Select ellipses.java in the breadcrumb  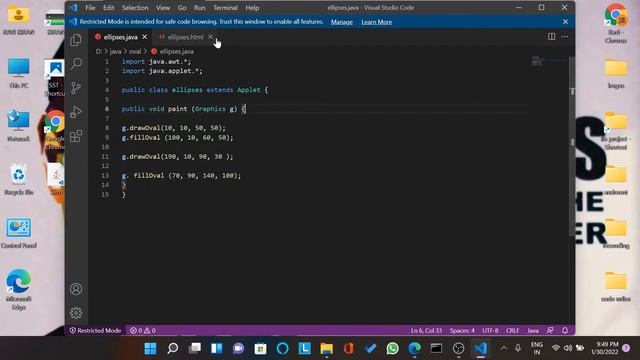tap(177, 51)
